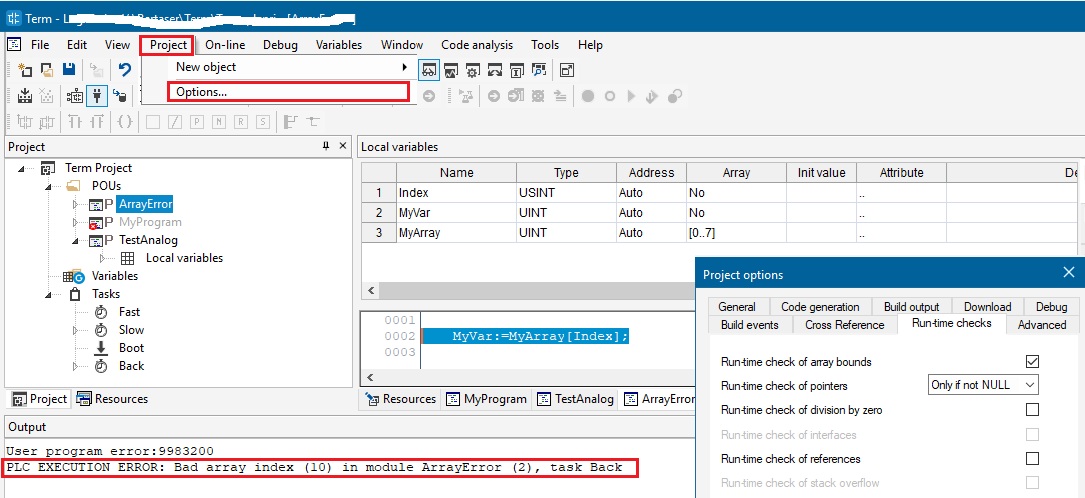This screenshot has width=1085, height=498.
Task: Switch to the Resources tab in the Project panel
Action: [x=112, y=399]
